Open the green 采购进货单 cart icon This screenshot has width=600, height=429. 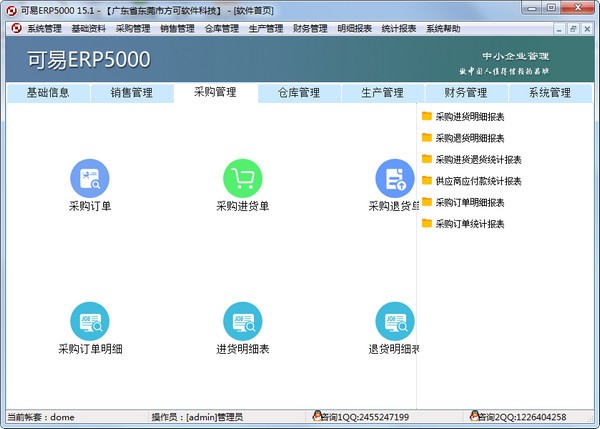[x=243, y=178]
